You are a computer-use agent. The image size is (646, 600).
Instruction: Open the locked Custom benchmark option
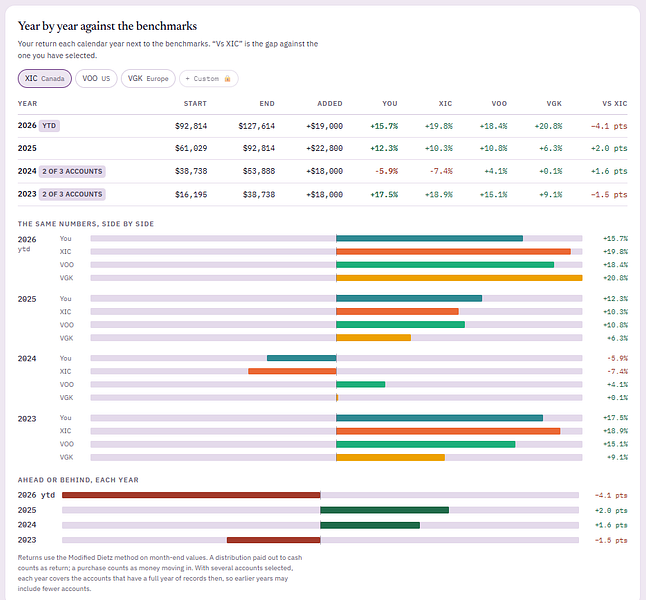point(208,78)
